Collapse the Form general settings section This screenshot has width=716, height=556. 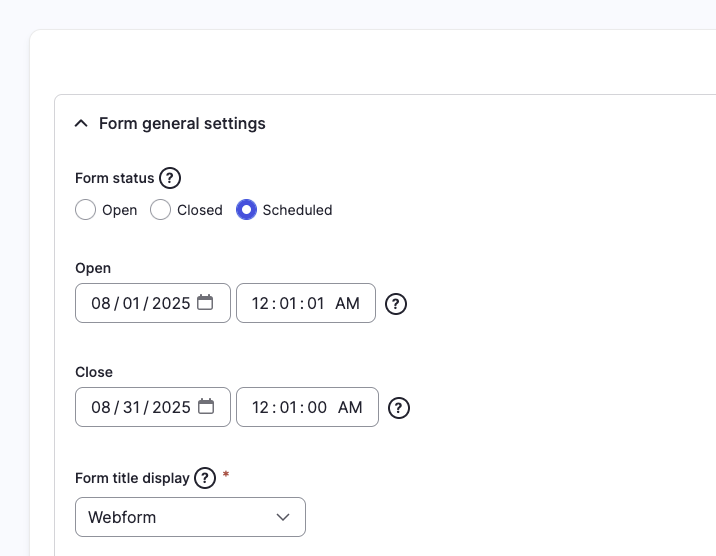pos(81,123)
